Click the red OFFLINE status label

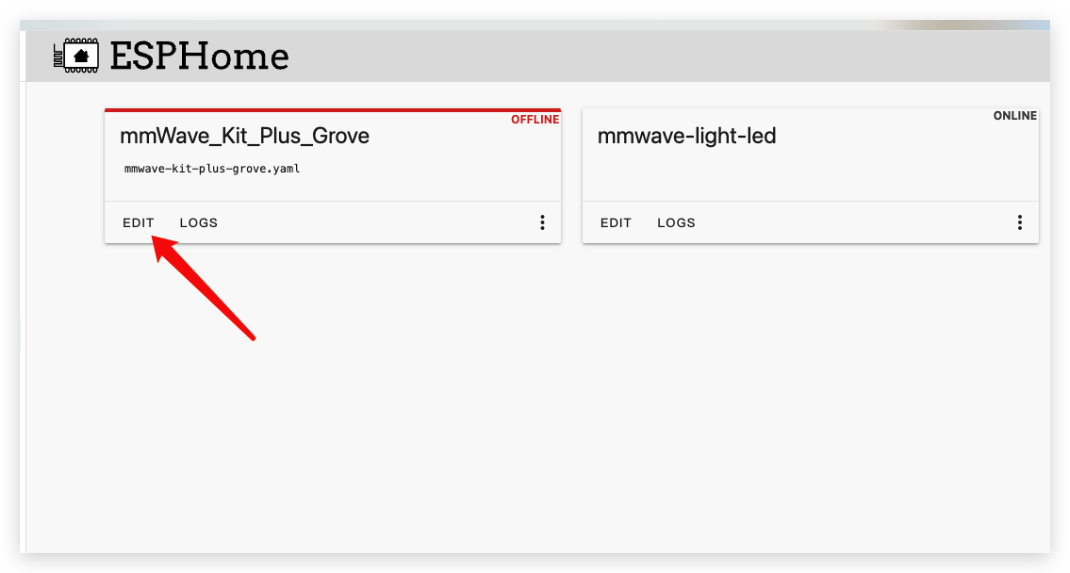click(x=535, y=119)
